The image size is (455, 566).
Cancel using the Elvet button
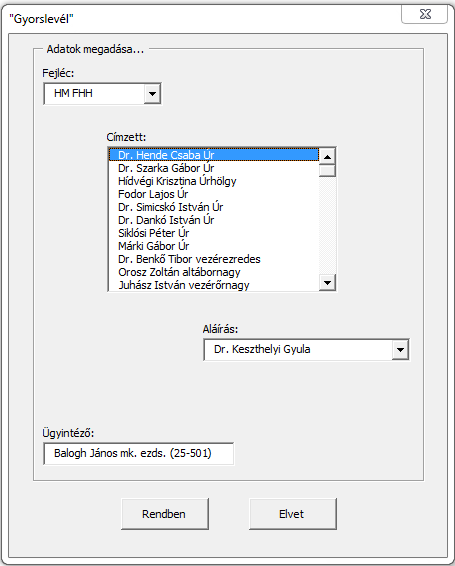[292, 514]
